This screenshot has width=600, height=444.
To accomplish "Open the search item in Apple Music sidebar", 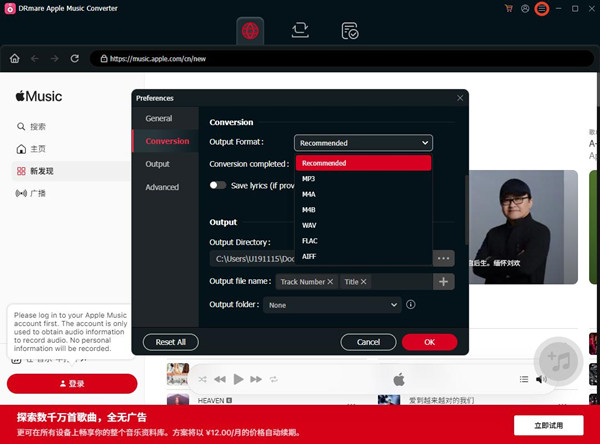I will (x=31, y=126).
